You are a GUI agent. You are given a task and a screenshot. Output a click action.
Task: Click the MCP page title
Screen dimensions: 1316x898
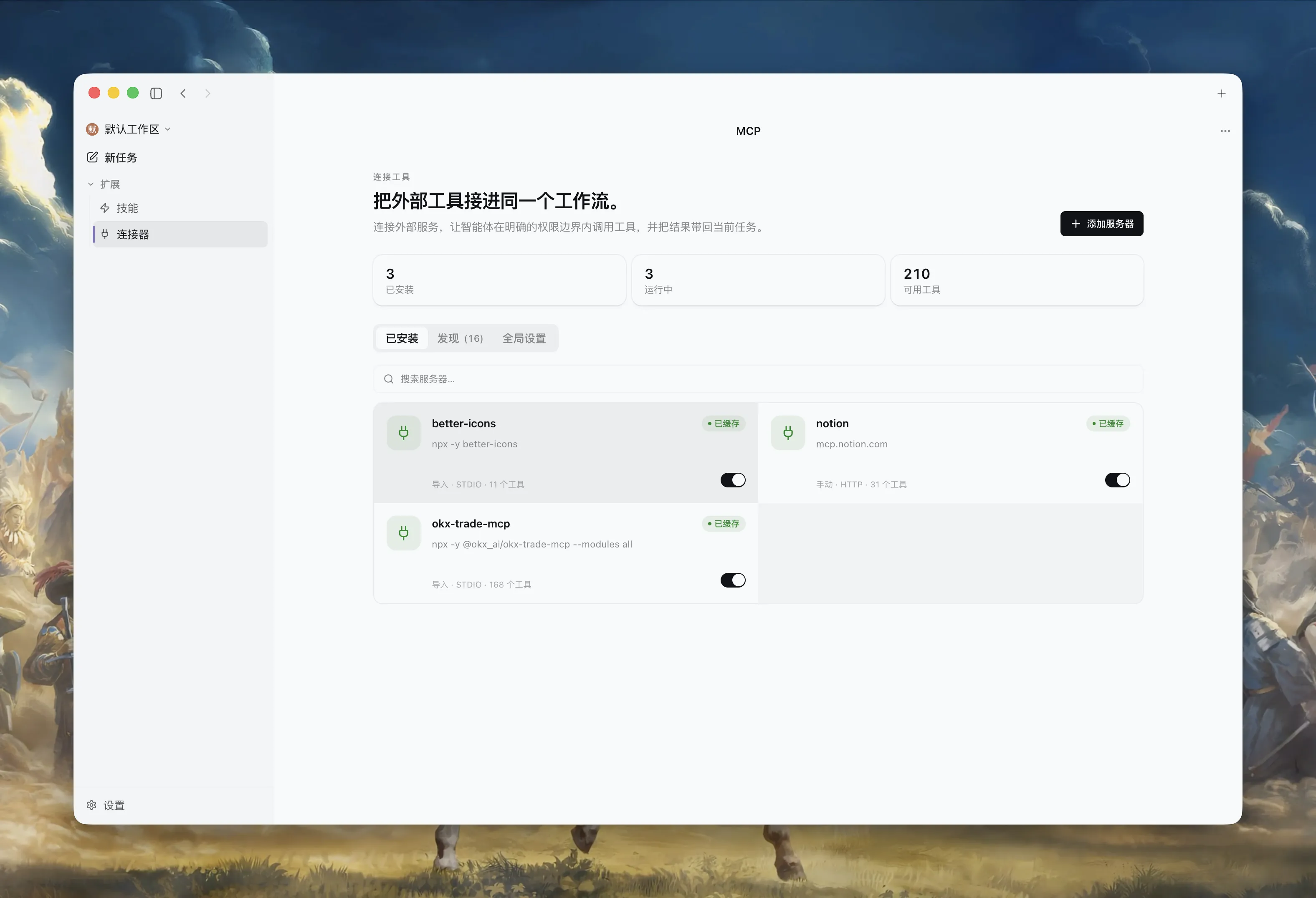(x=748, y=131)
